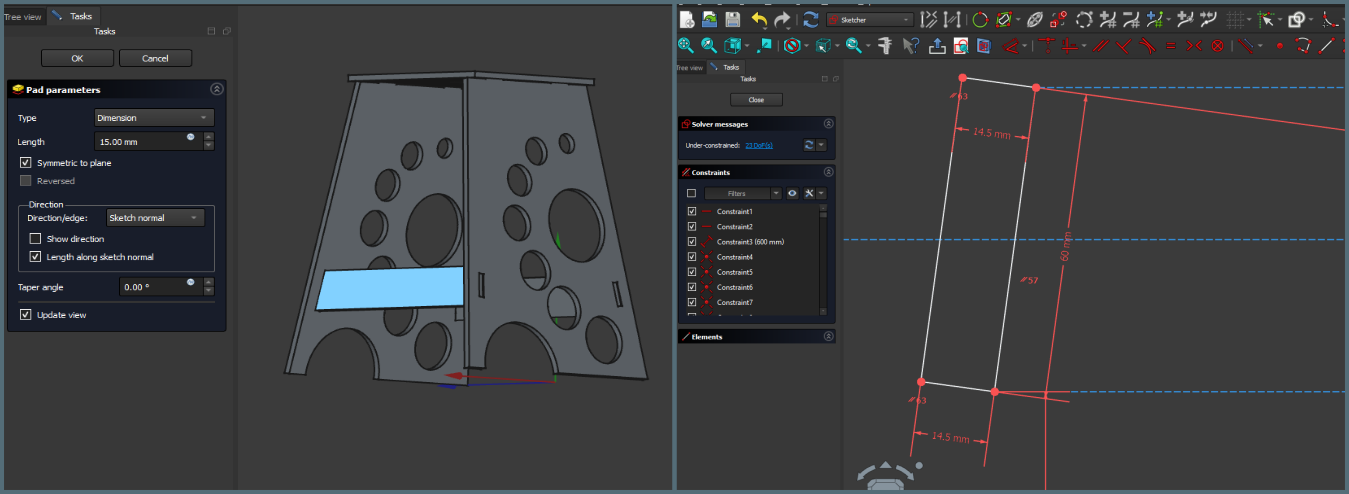Click Cancel in Pad tasks panel
Image resolution: width=1349 pixels, height=494 pixels.
(155, 58)
